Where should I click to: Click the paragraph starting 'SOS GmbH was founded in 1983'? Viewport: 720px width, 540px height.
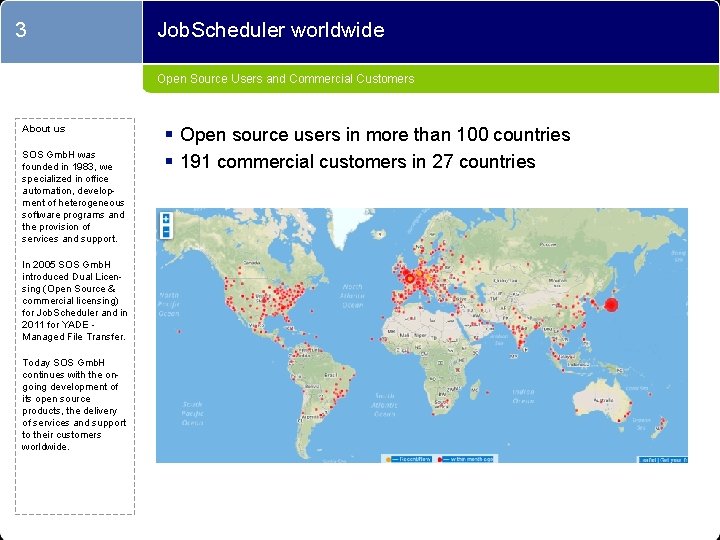pyautogui.click(x=73, y=197)
